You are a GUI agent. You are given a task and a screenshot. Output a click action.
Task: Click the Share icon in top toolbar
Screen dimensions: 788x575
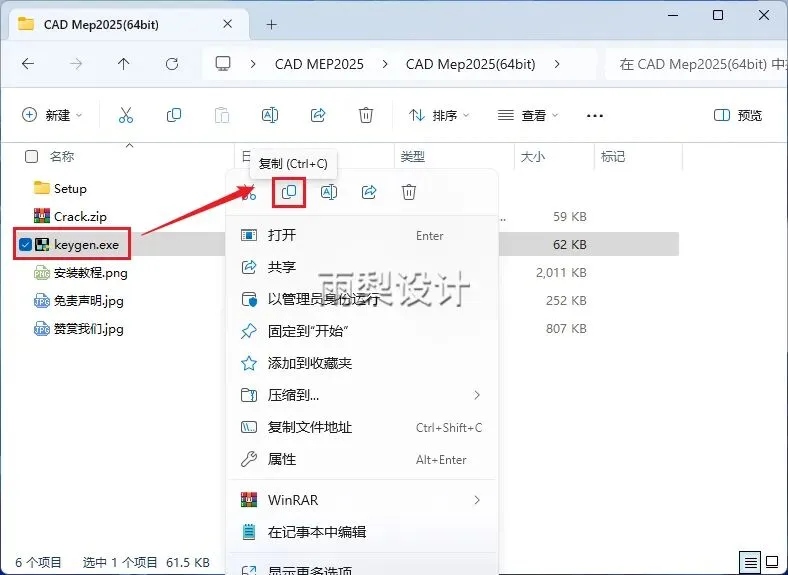pos(318,116)
